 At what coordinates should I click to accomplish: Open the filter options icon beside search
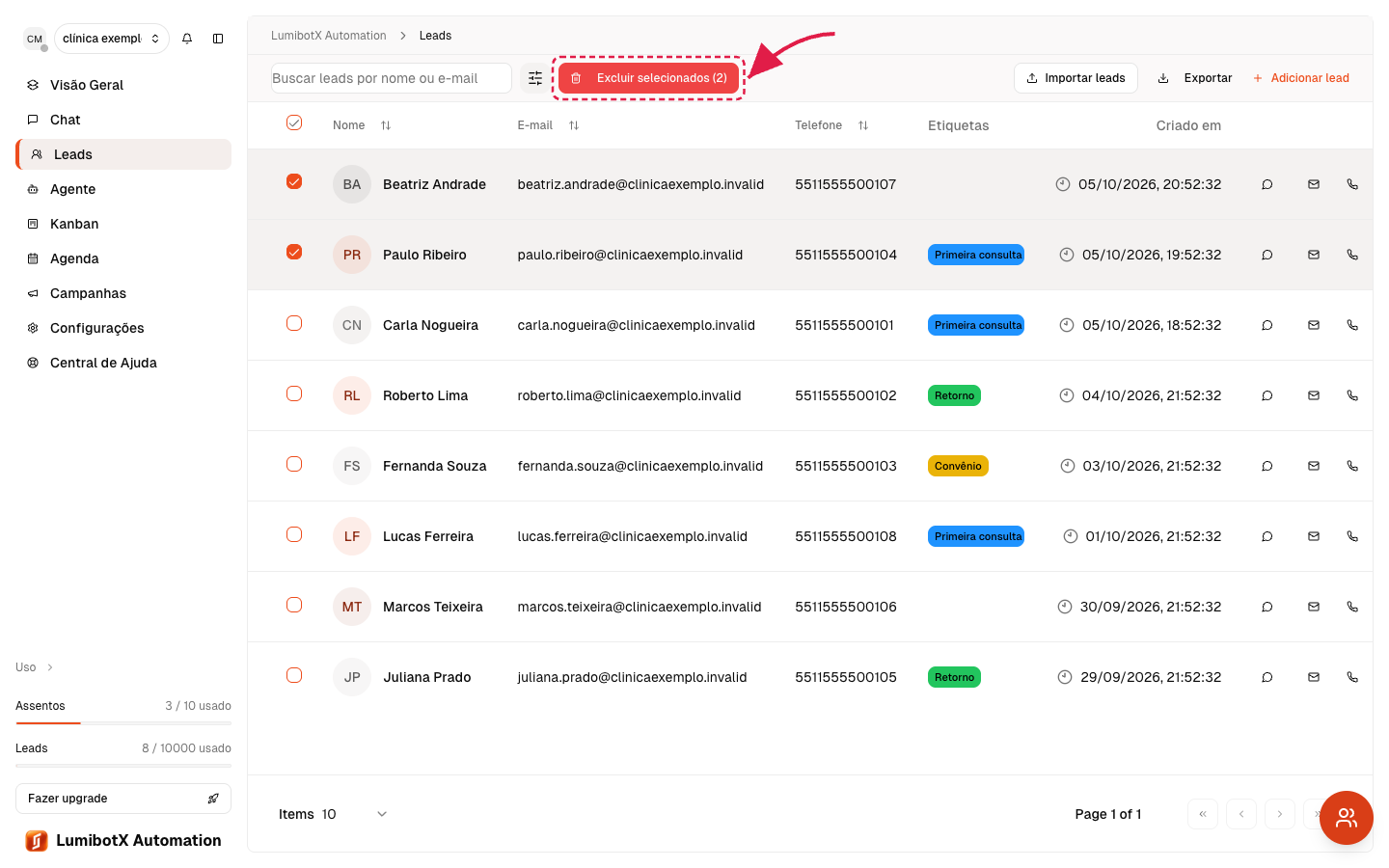pyautogui.click(x=535, y=78)
